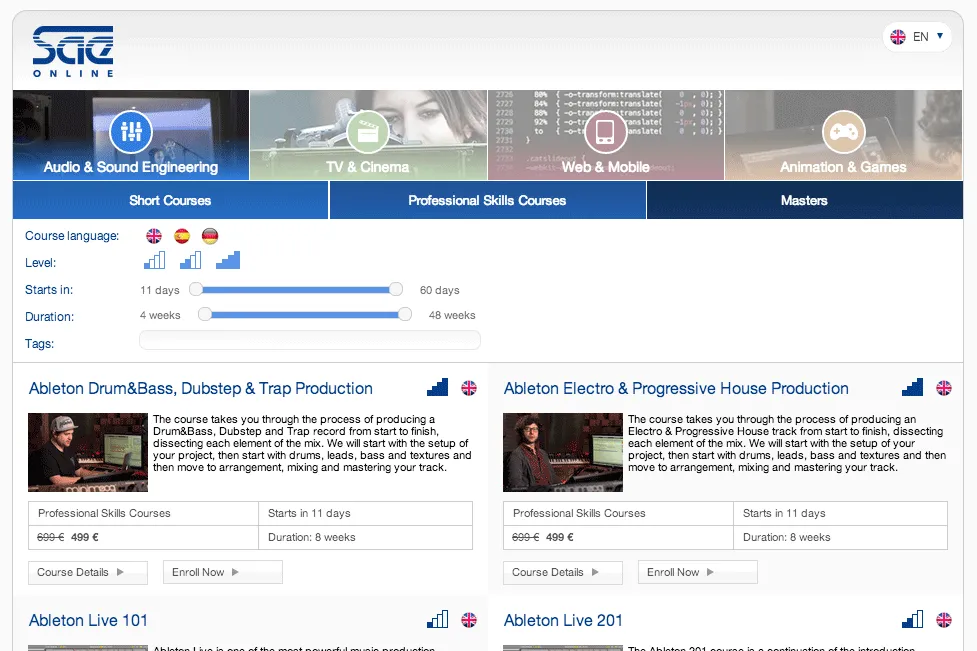
Task: Click Animation & Games banner label
Action: coord(843,167)
